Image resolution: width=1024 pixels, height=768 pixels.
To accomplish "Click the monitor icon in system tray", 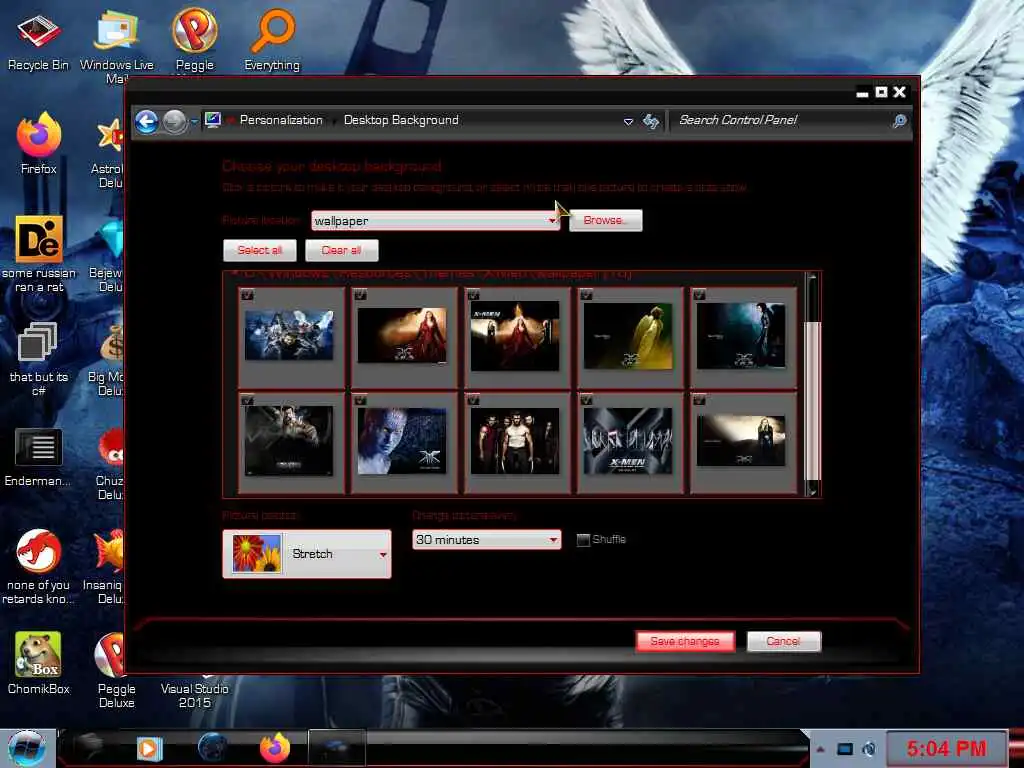I will pyautogui.click(x=844, y=749).
